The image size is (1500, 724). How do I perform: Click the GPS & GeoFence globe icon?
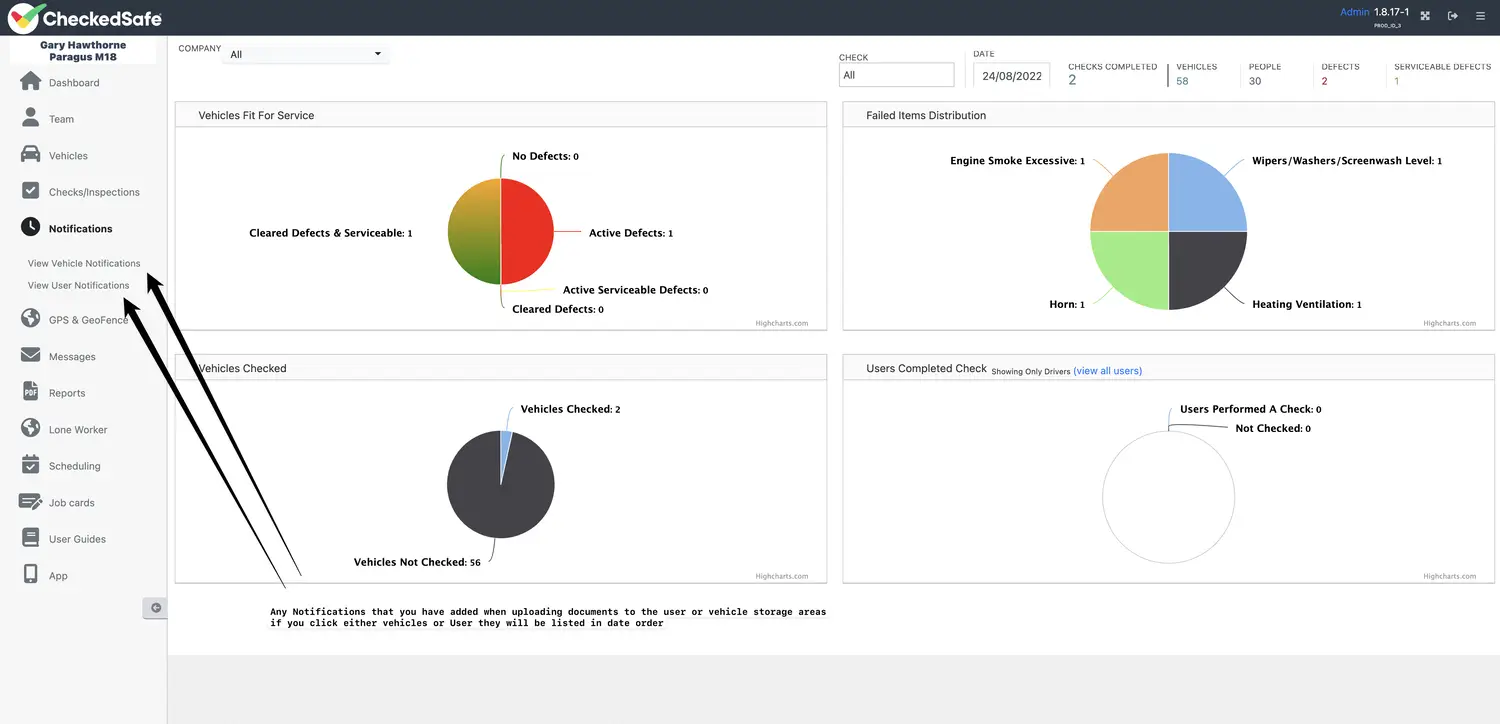(31, 319)
